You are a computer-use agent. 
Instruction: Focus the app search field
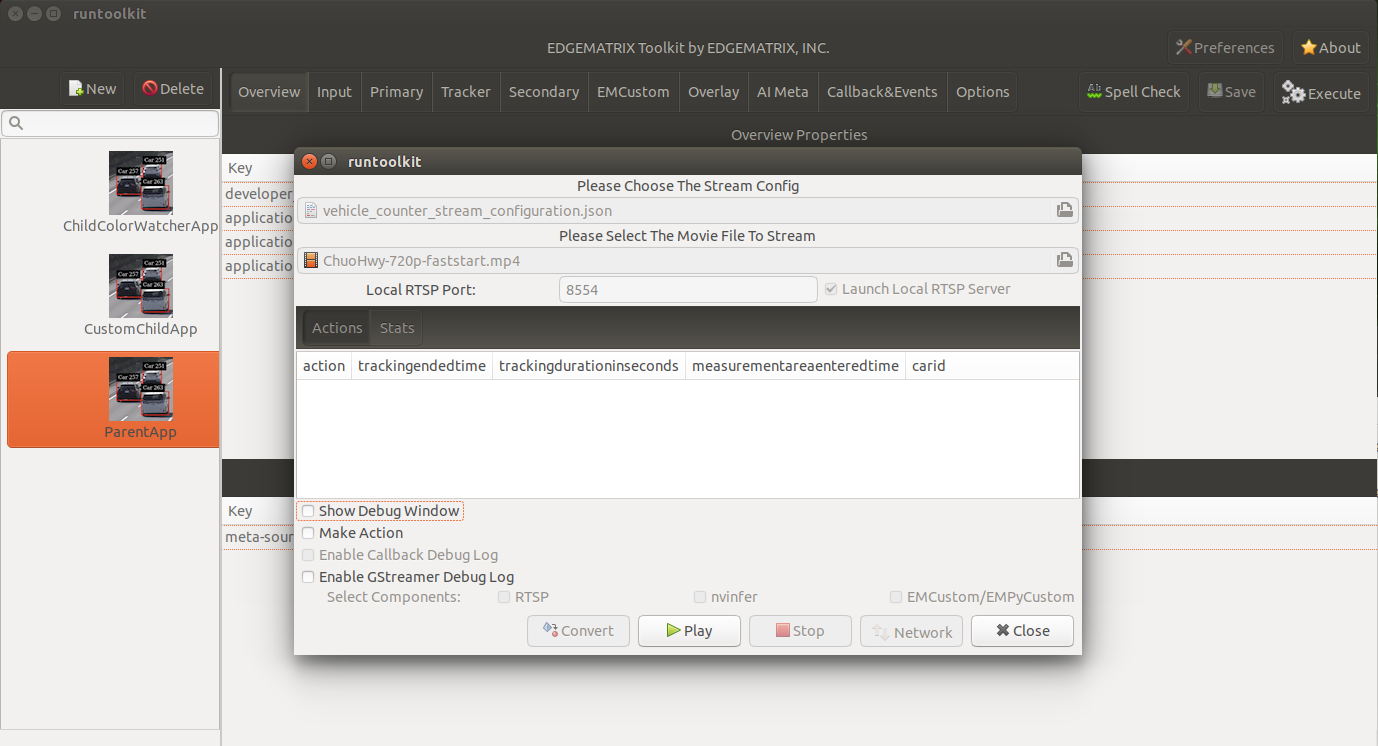click(x=110, y=123)
